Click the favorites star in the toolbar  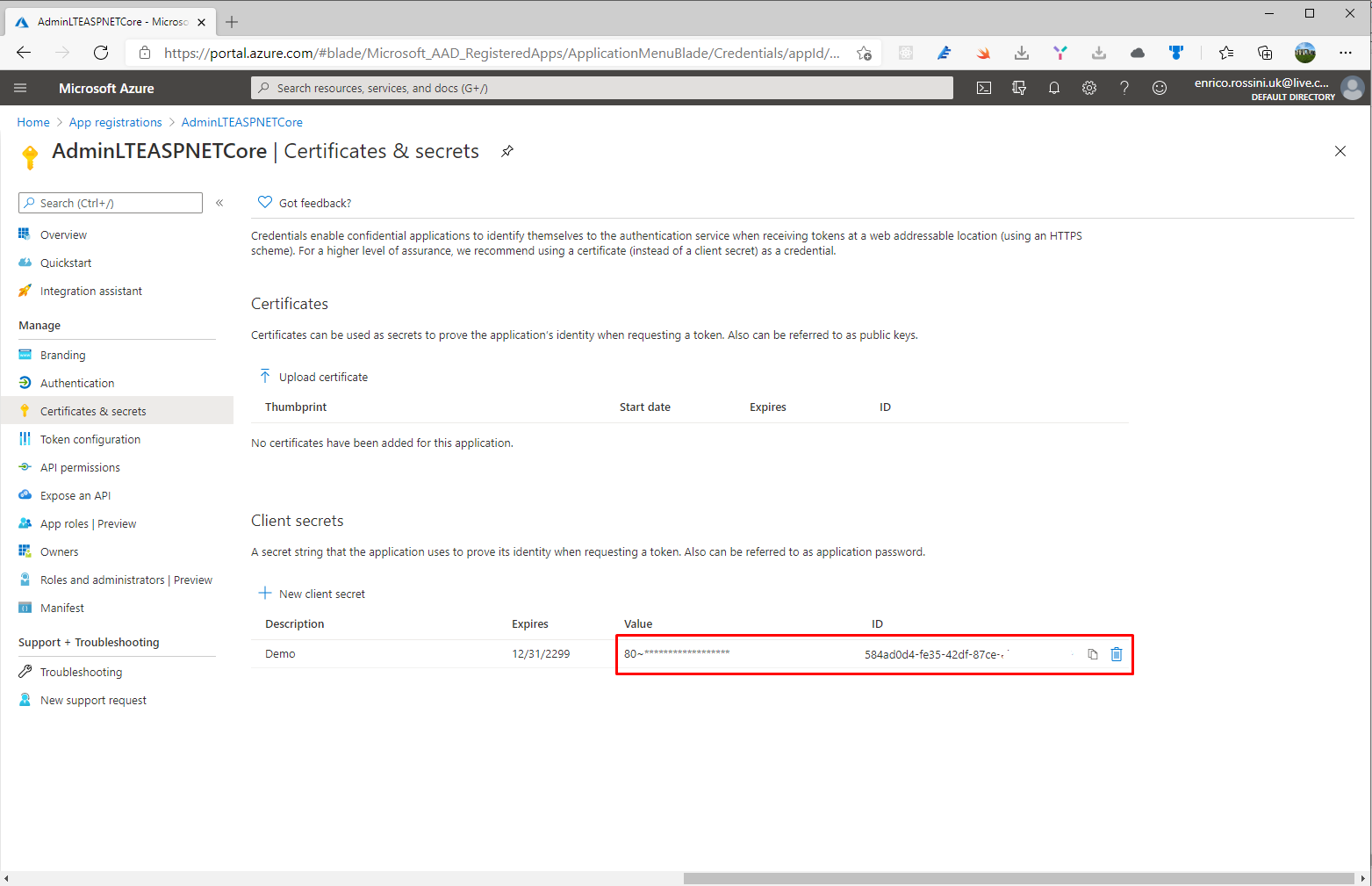(1225, 53)
